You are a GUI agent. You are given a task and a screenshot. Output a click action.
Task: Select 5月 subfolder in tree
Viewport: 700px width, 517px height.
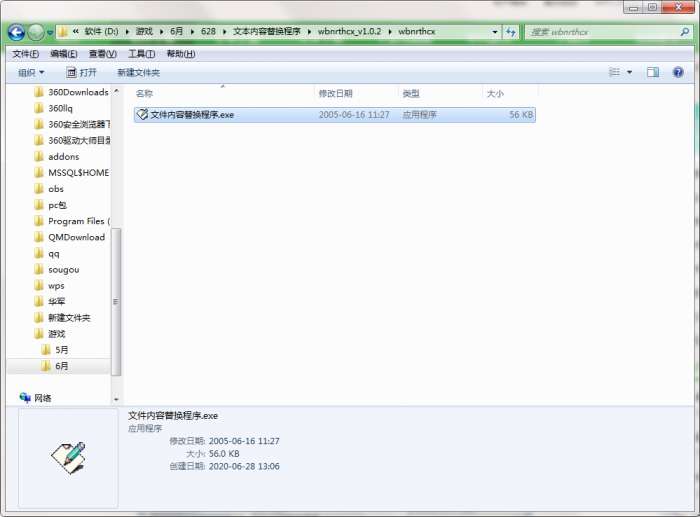coord(61,350)
